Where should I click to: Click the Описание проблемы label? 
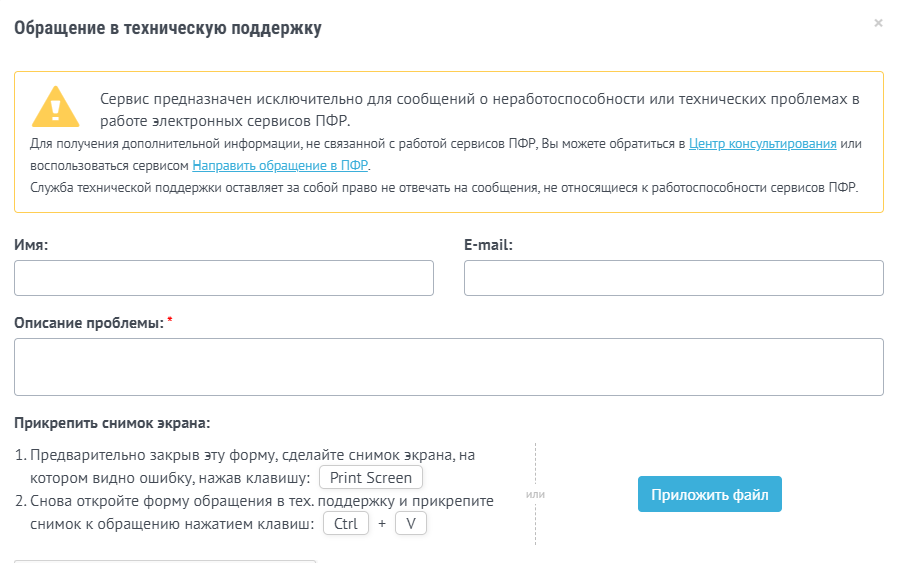[89, 323]
